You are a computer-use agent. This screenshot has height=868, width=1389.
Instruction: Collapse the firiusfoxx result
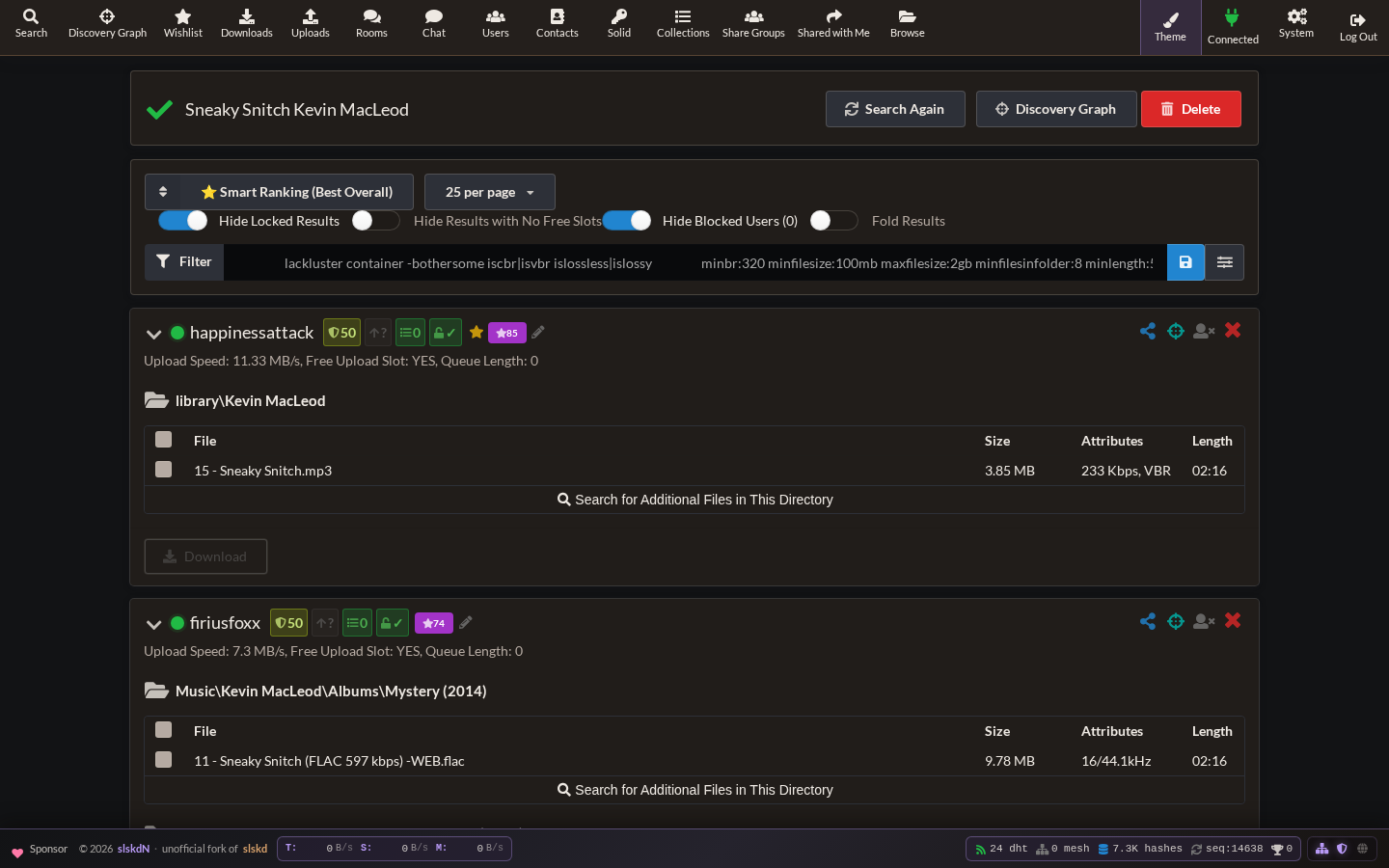pyautogui.click(x=153, y=624)
